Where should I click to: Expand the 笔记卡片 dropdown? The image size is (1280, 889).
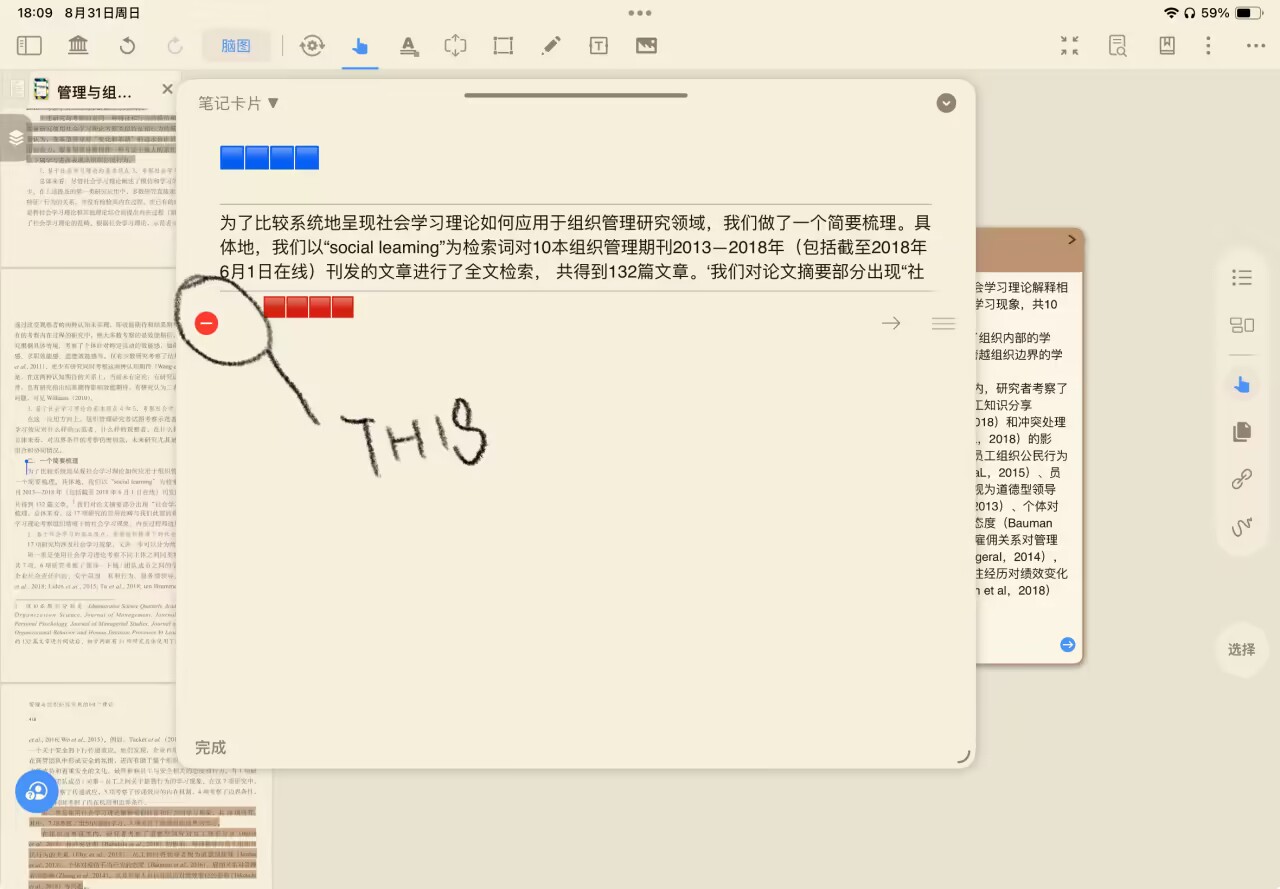tap(238, 103)
